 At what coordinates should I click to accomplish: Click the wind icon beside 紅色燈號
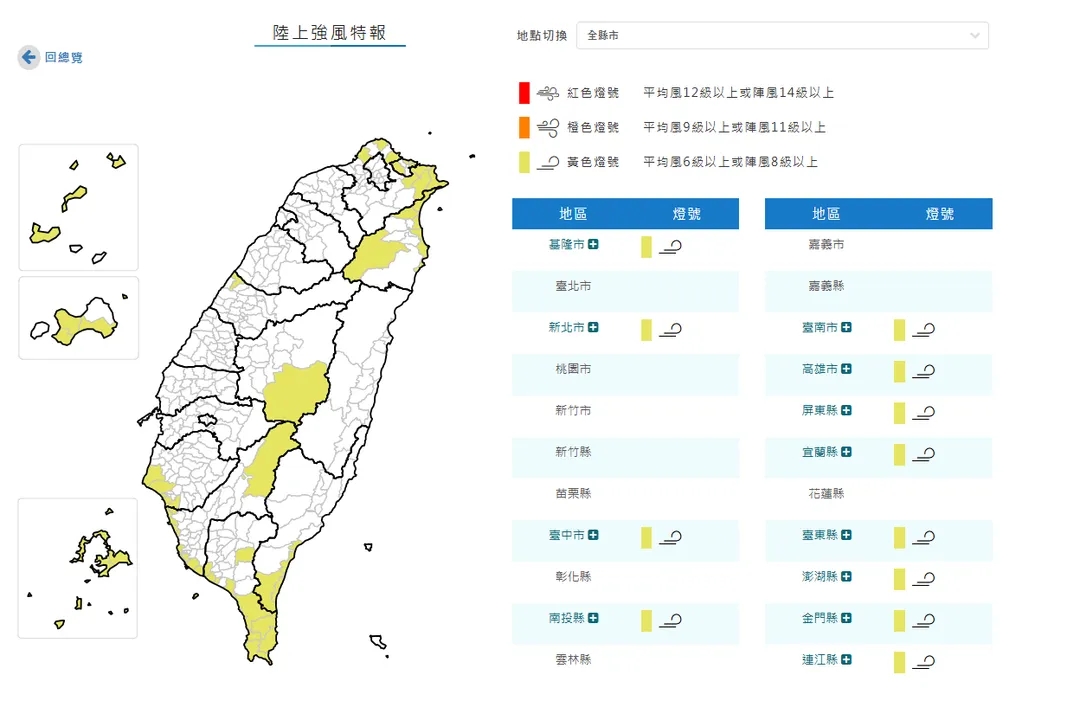pos(548,93)
